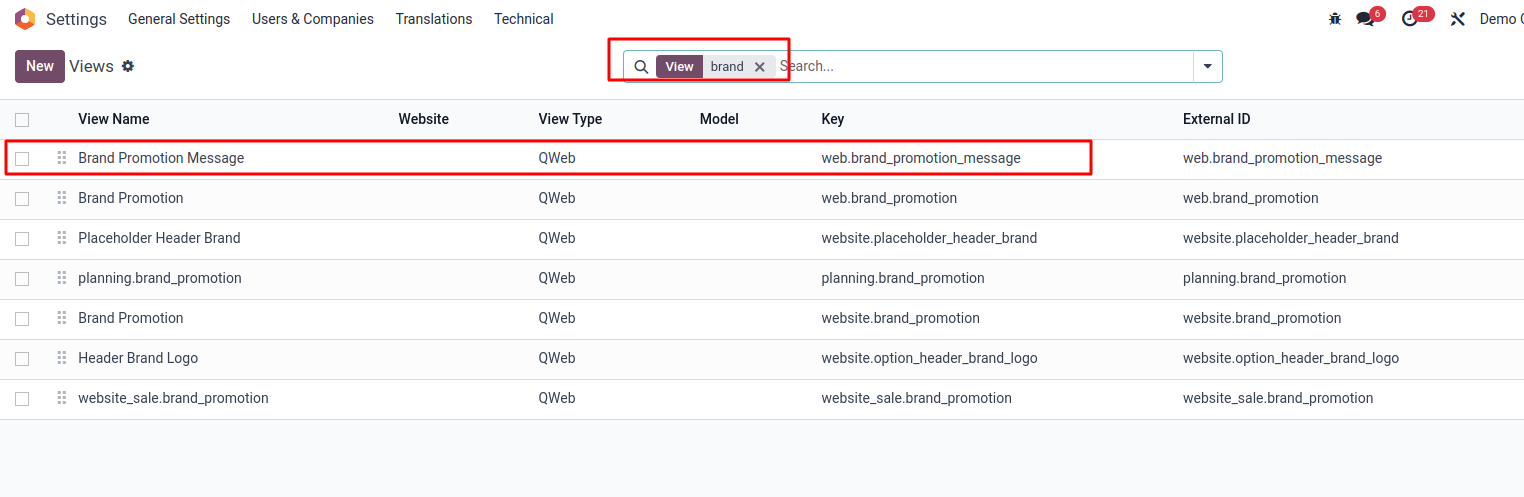Viewport: 1524px width, 497px height.
Task: Click the search magnifier icon
Action: coord(642,67)
